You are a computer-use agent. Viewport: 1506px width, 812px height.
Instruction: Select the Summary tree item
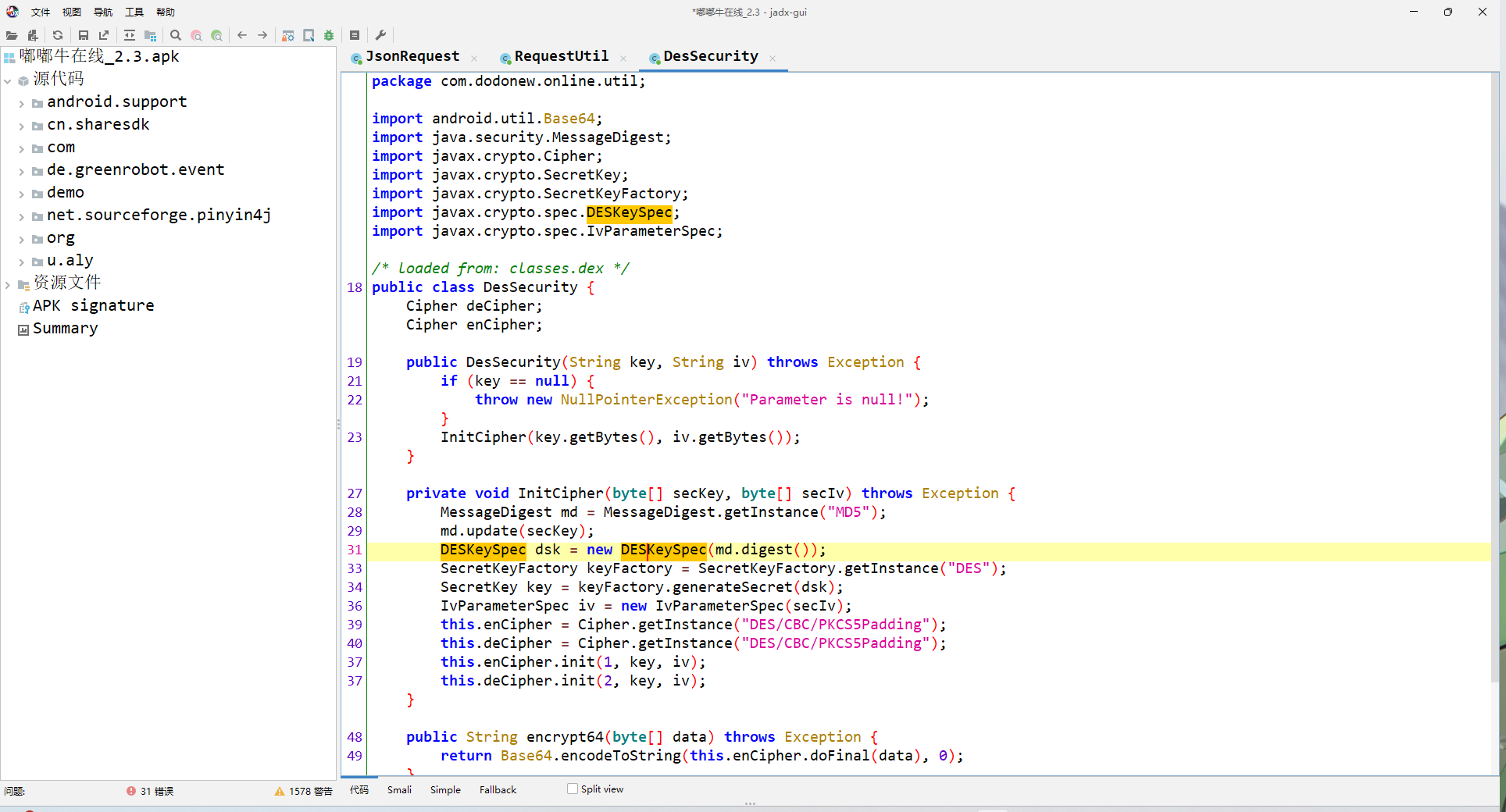coord(65,328)
